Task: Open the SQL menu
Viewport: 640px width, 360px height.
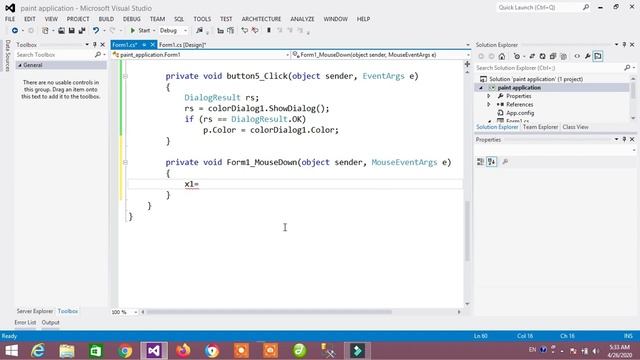Action: click(x=179, y=19)
